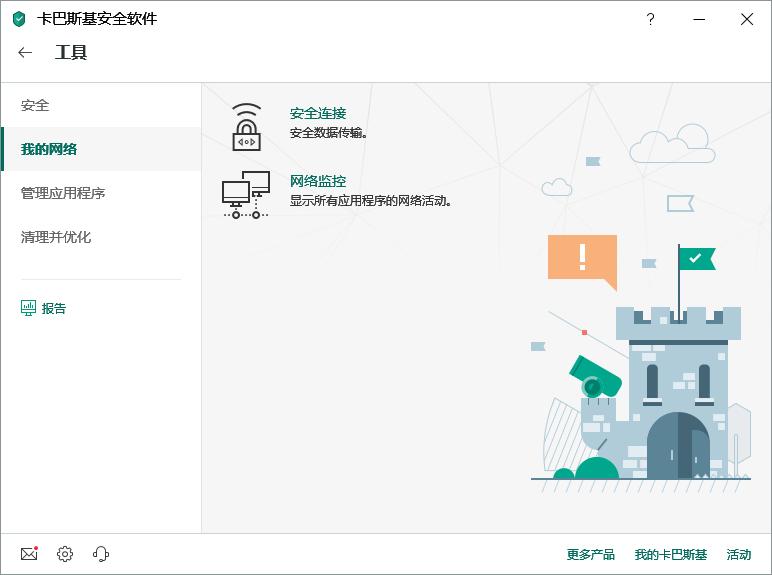Open the 网络监控 monitors icon
Screen dimensions: 772x575
point(246,195)
